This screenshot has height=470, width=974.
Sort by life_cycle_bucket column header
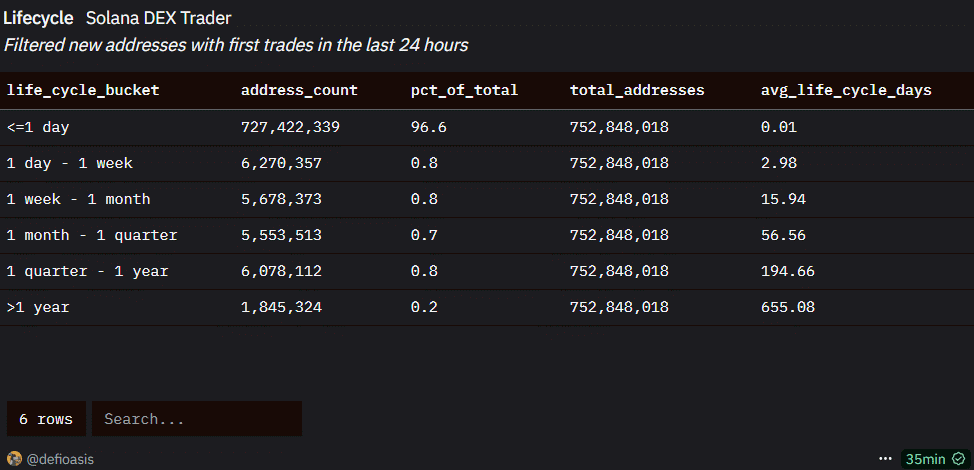(x=83, y=90)
